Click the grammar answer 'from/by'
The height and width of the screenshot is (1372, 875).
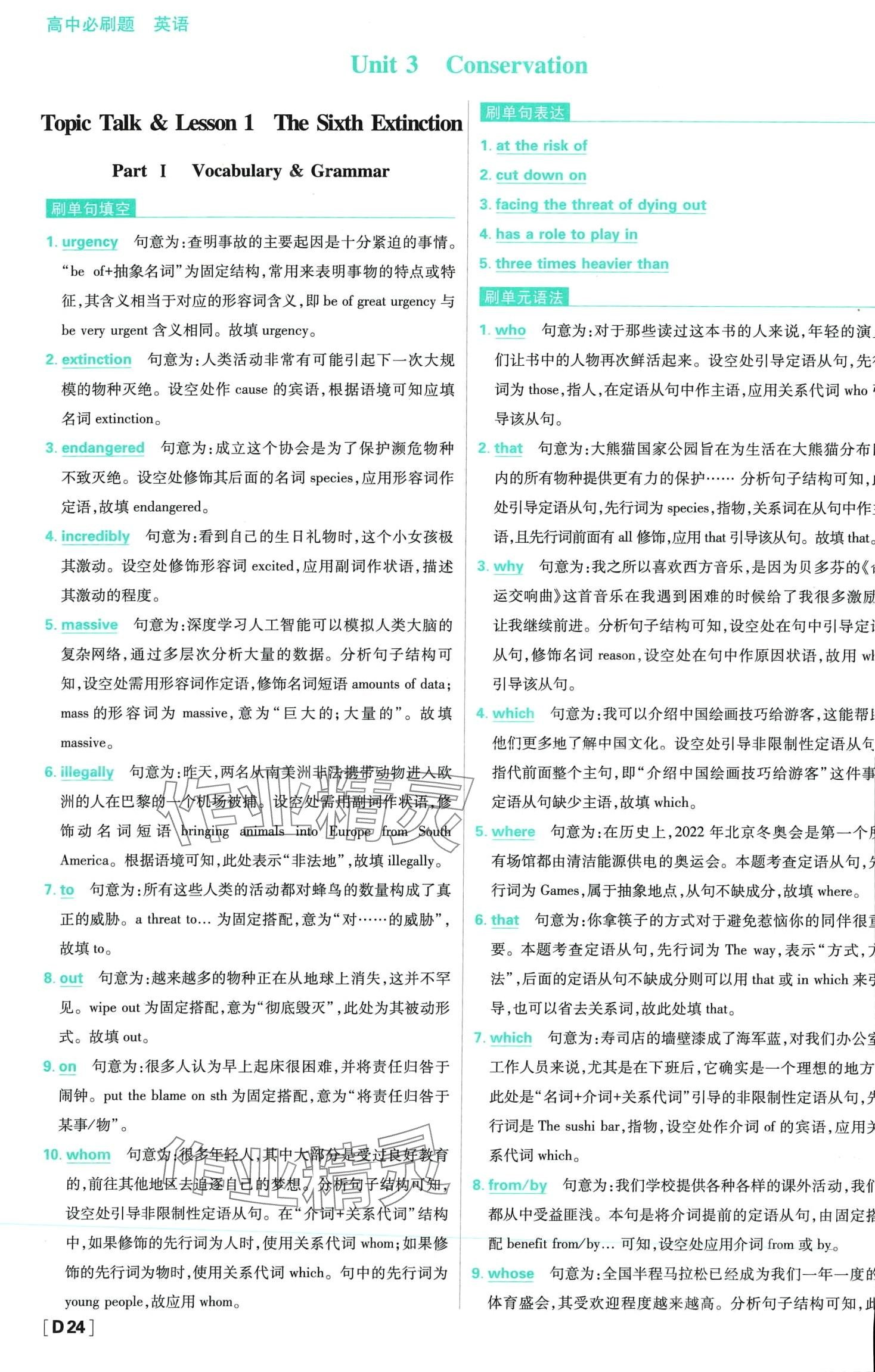[517, 1186]
